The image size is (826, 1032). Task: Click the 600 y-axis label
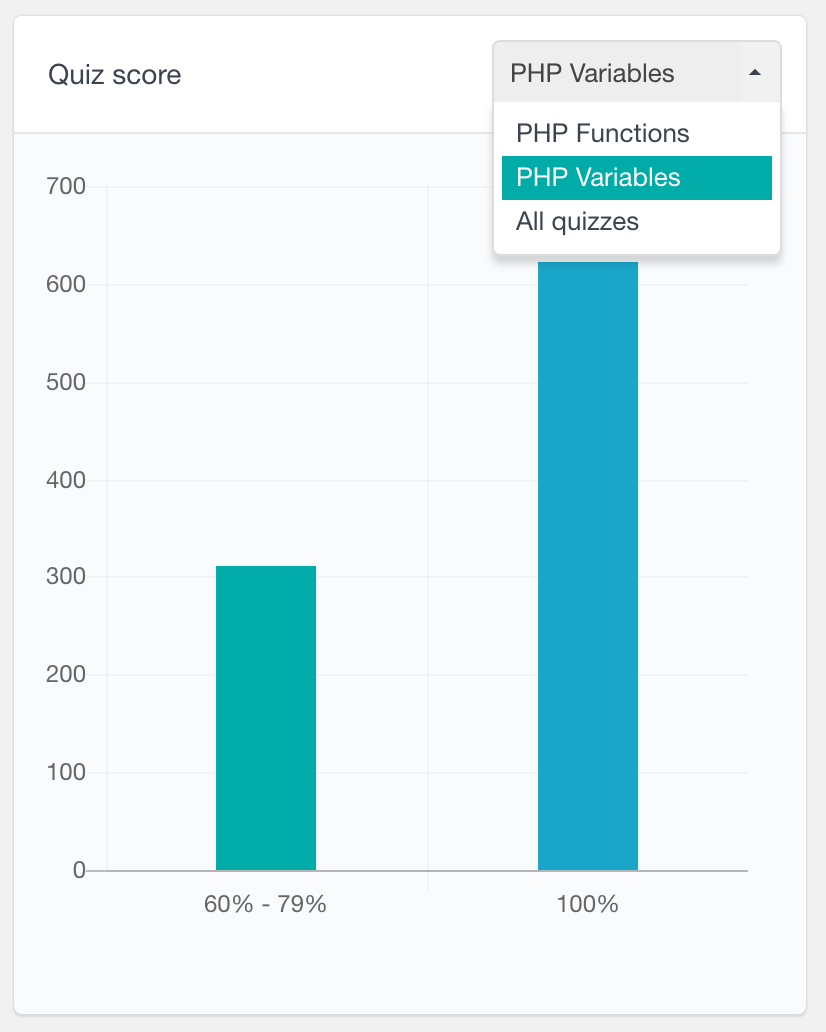[x=66, y=284]
